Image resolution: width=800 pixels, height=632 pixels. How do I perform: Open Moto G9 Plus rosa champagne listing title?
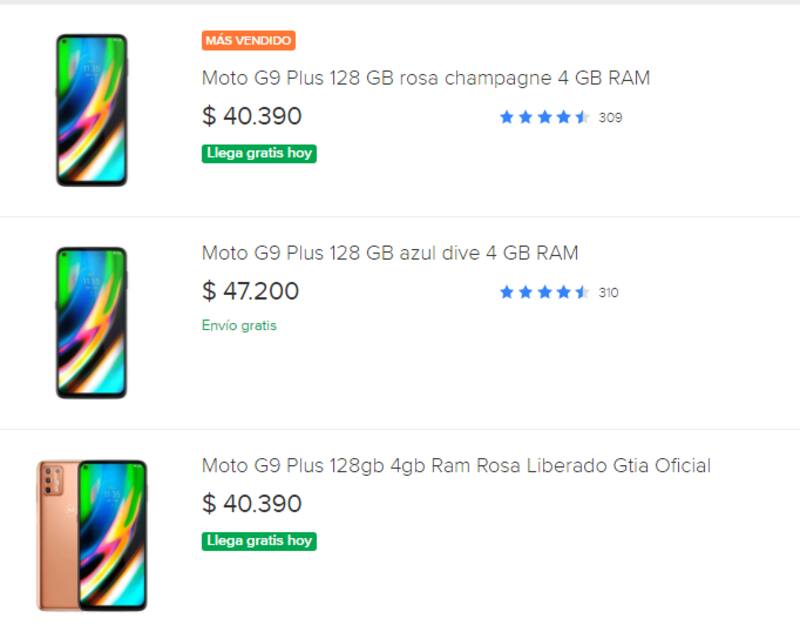click(425, 78)
